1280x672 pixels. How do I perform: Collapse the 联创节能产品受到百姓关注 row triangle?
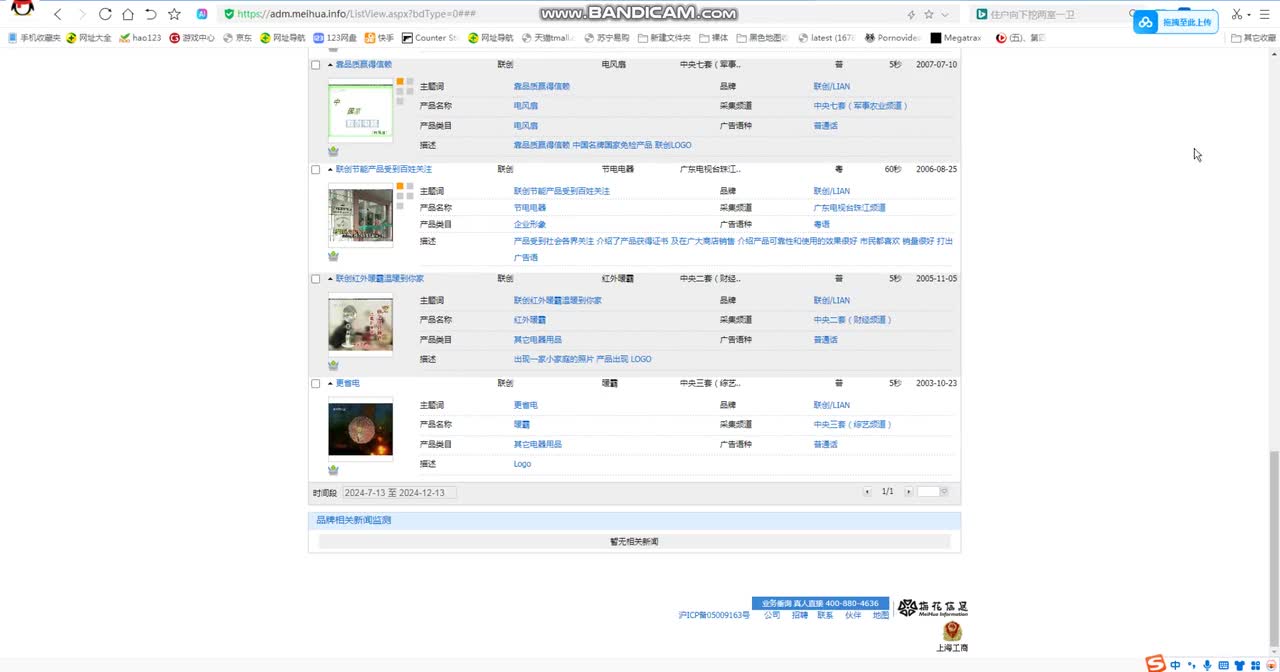click(330, 170)
